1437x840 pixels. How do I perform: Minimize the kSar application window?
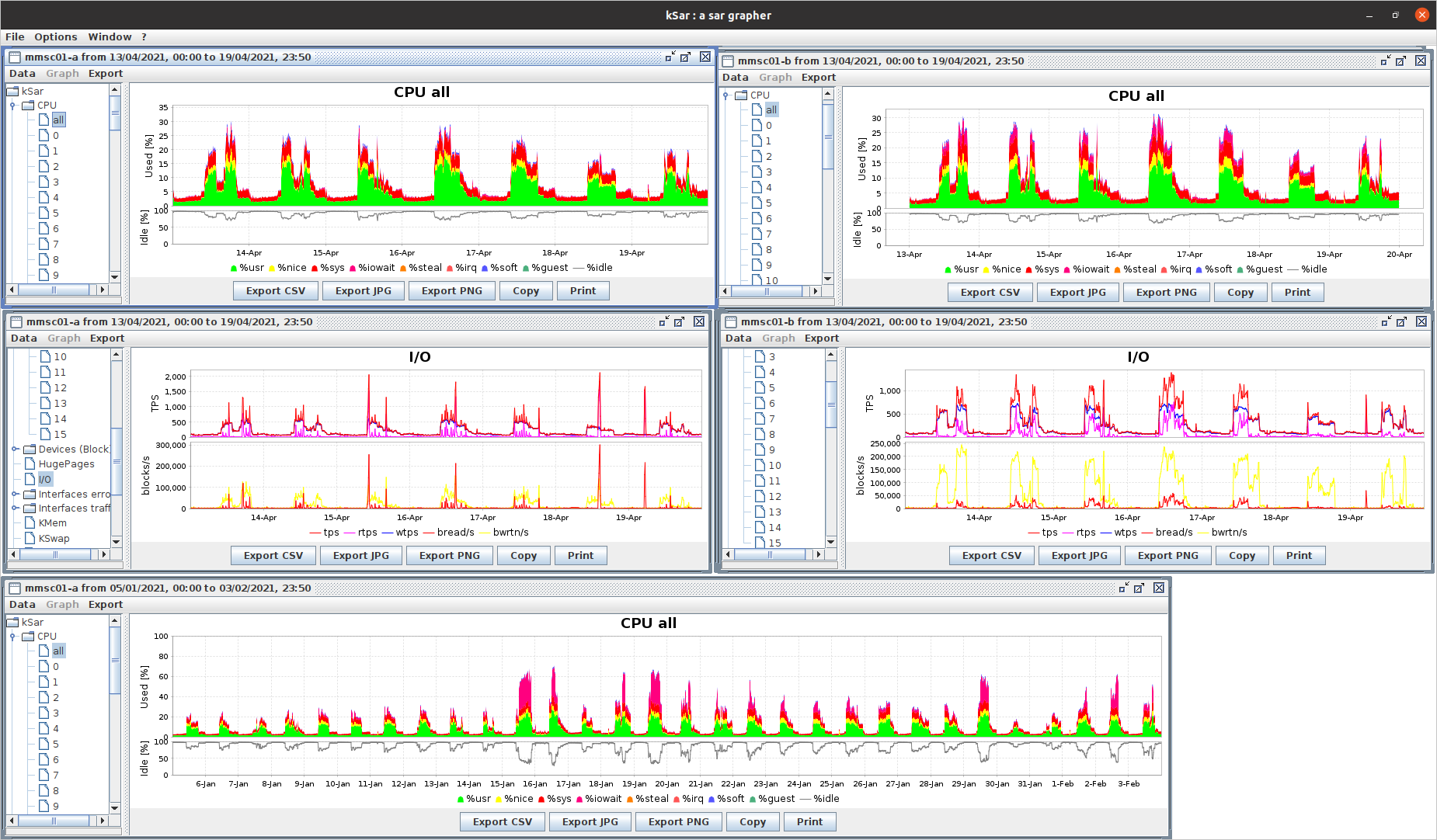pyautogui.click(x=1369, y=15)
